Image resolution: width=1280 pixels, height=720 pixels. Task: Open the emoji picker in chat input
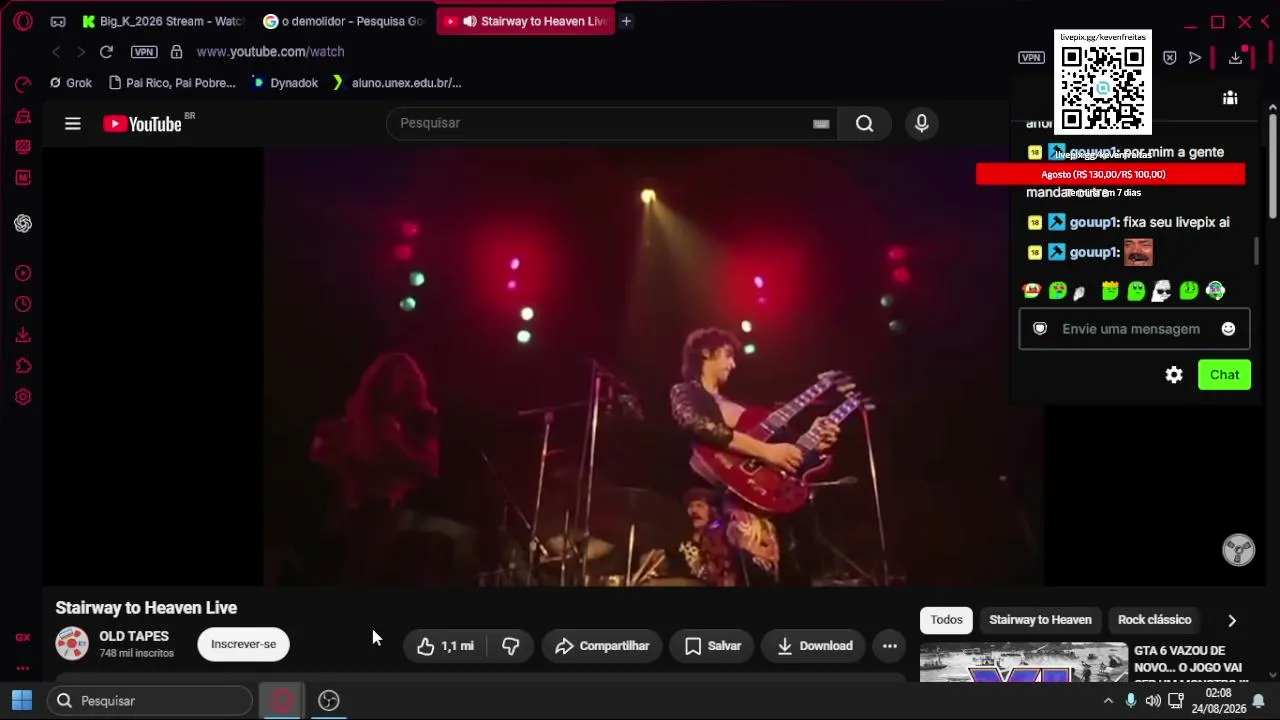coord(1228,329)
